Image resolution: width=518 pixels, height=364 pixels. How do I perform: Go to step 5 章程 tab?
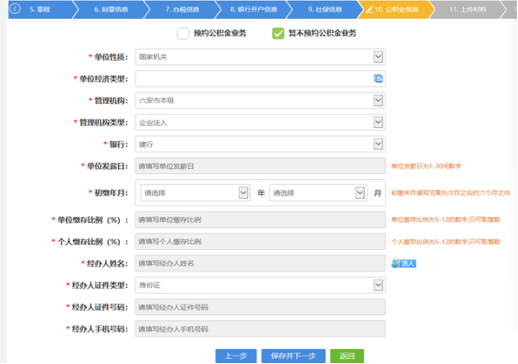pyautogui.click(x=40, y=9)
